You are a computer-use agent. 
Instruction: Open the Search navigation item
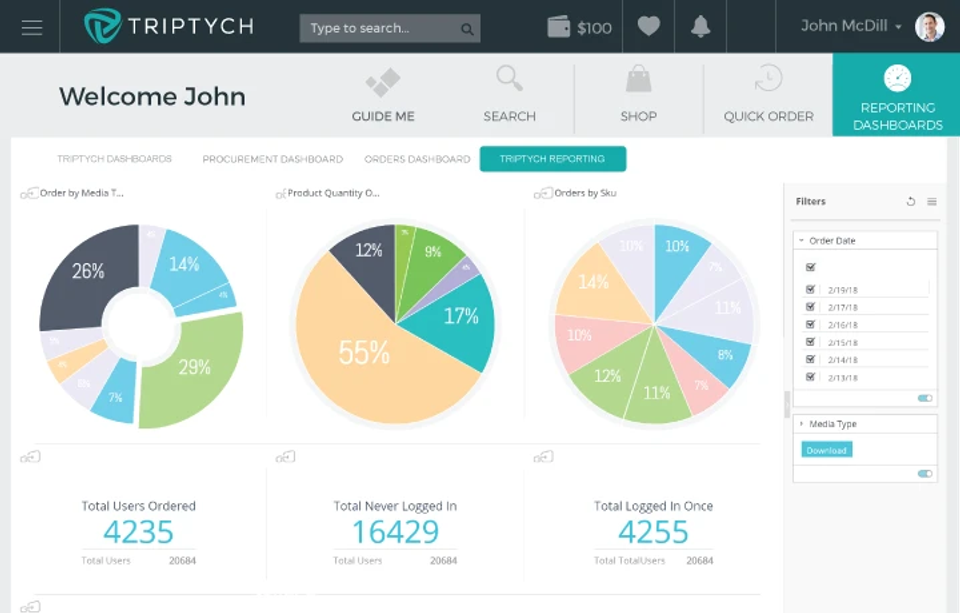[x=509, y=95]
